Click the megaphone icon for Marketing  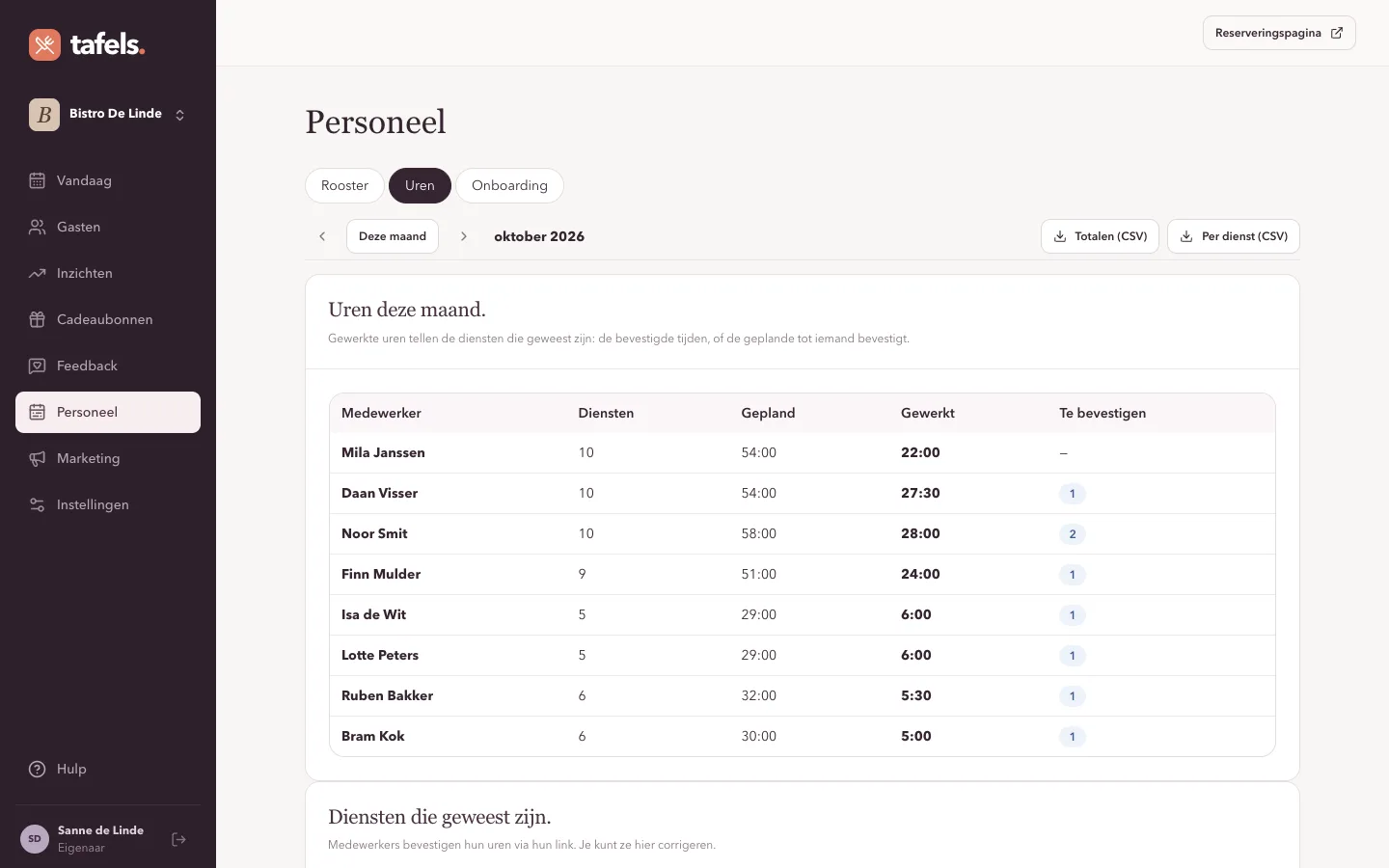pyautogui.click(x=38, y=458)
